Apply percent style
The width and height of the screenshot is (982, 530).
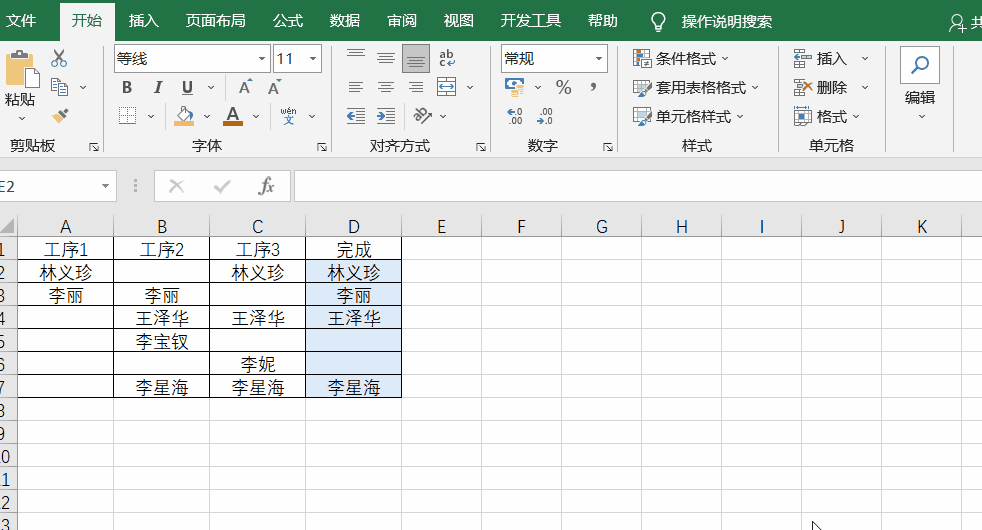click(564, 87)
